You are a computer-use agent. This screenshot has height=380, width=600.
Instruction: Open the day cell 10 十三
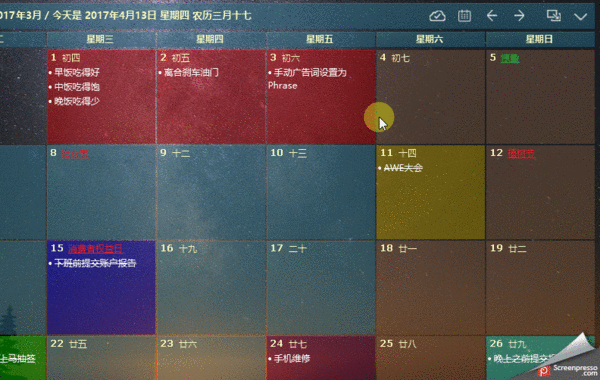click(x=321, y=192)
